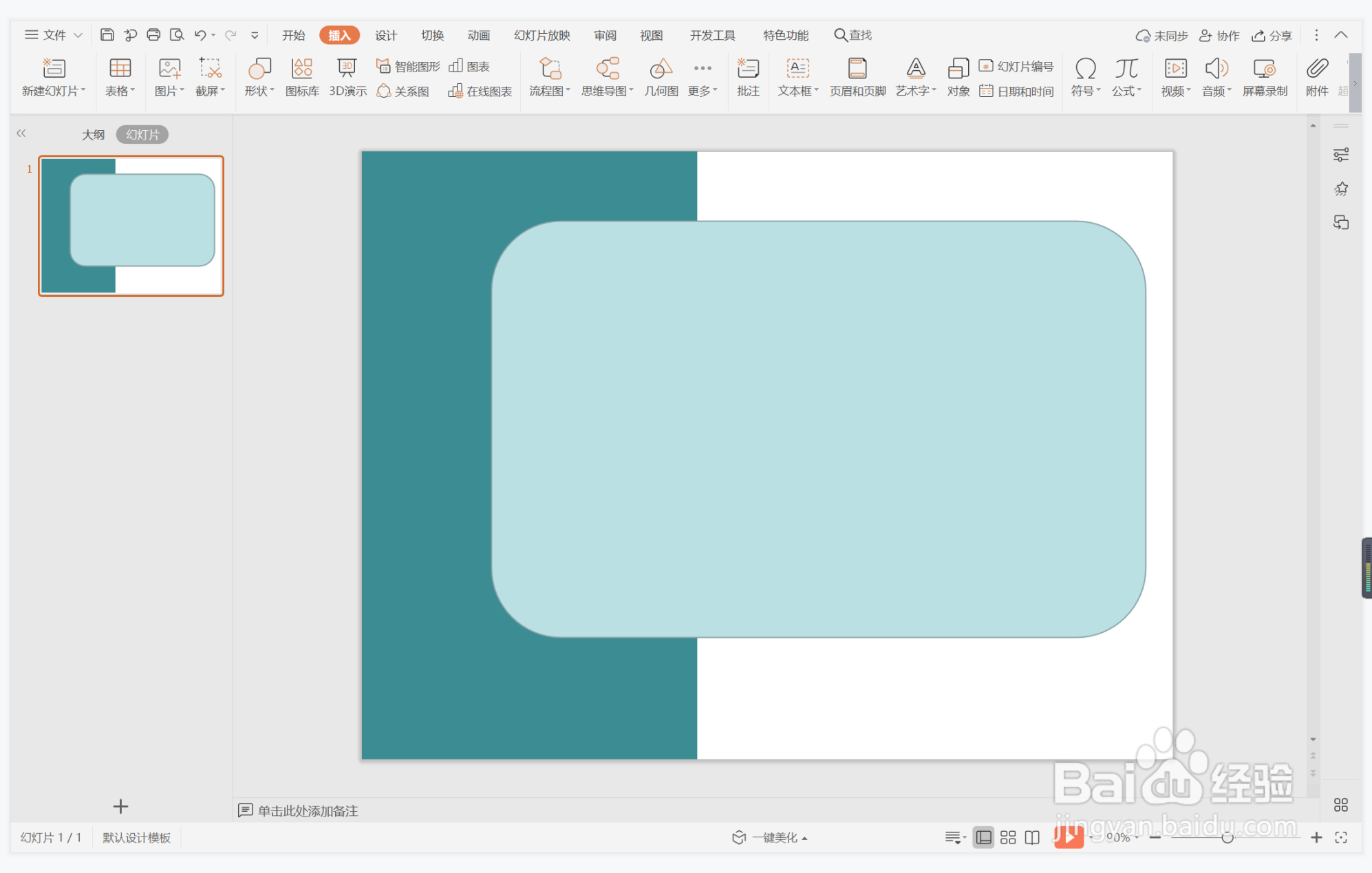1372x873 pixels.
Task: Open the 文件 menu dropdown
Action: coord(54,35)
